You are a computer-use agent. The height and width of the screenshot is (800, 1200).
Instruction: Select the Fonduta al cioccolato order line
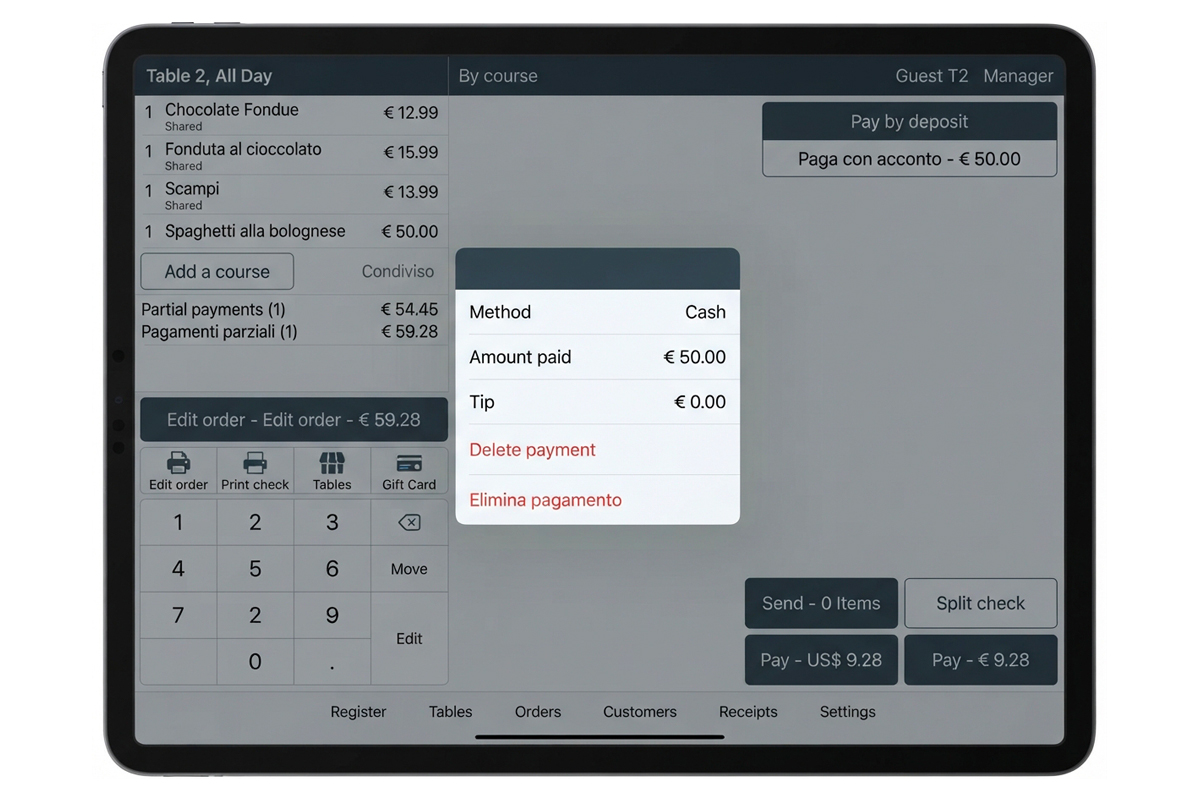tap(291, 156)
